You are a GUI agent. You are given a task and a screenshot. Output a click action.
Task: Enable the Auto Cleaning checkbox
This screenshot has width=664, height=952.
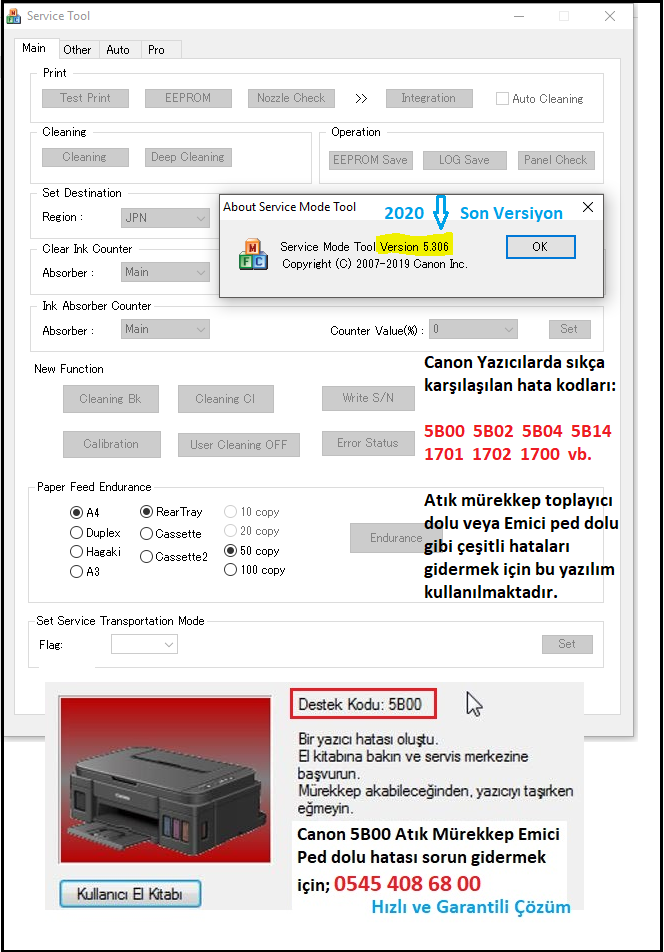pyautogui.click(x=502, y=98)
